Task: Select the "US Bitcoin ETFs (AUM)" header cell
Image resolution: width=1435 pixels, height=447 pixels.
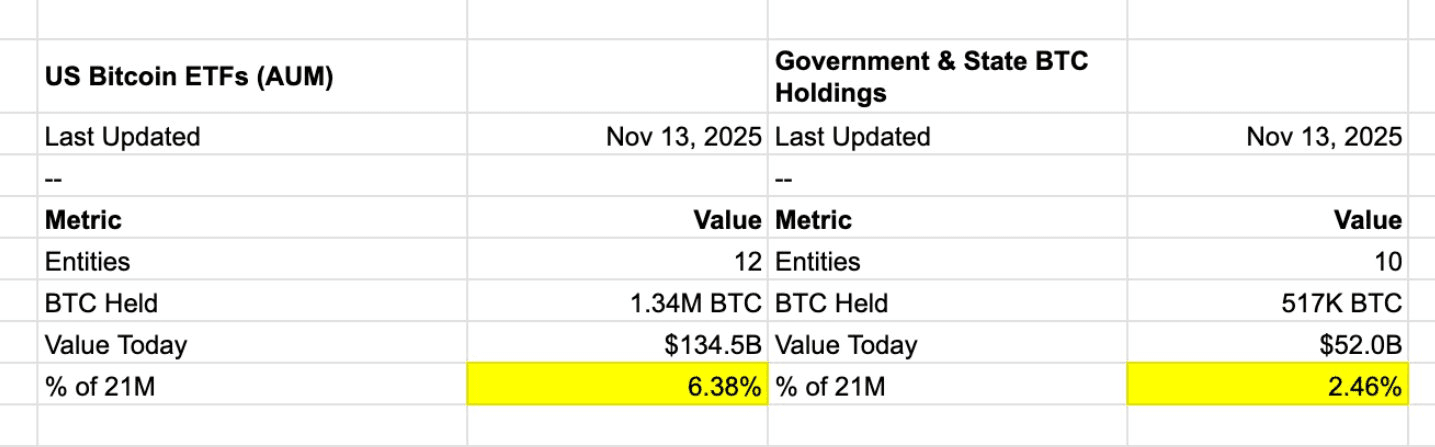Action: (x=188, y=78)
